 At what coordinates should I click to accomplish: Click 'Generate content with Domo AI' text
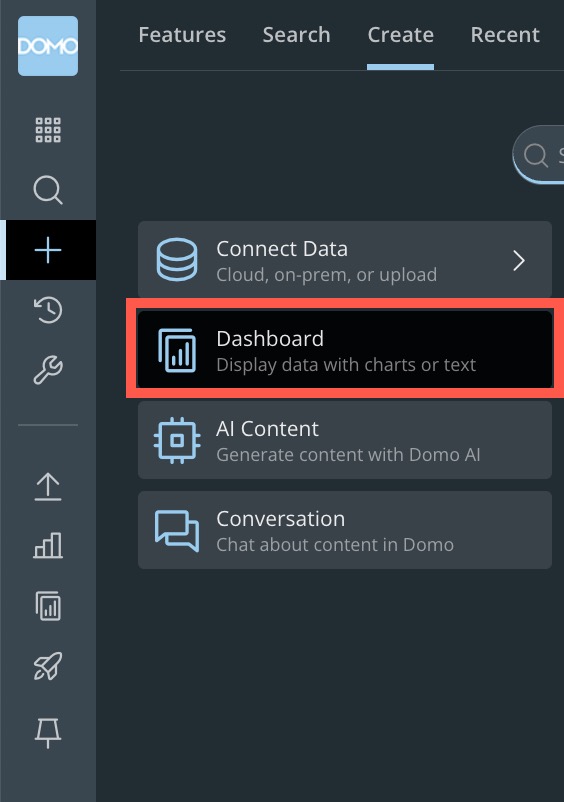tap(348, 455)
